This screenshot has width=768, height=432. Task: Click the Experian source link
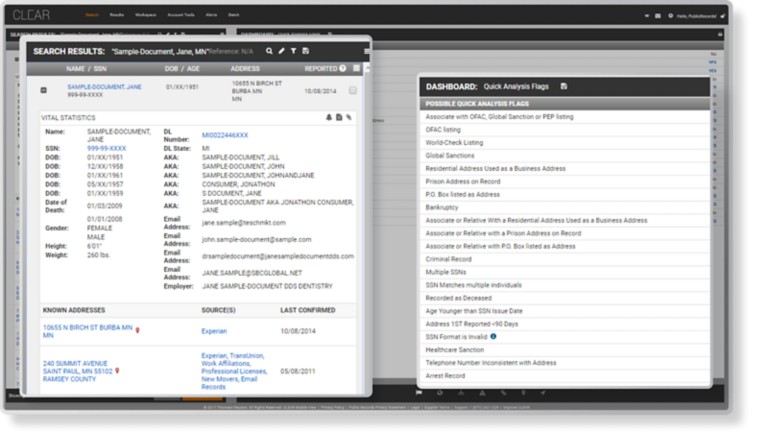click(x=214, y=331)
